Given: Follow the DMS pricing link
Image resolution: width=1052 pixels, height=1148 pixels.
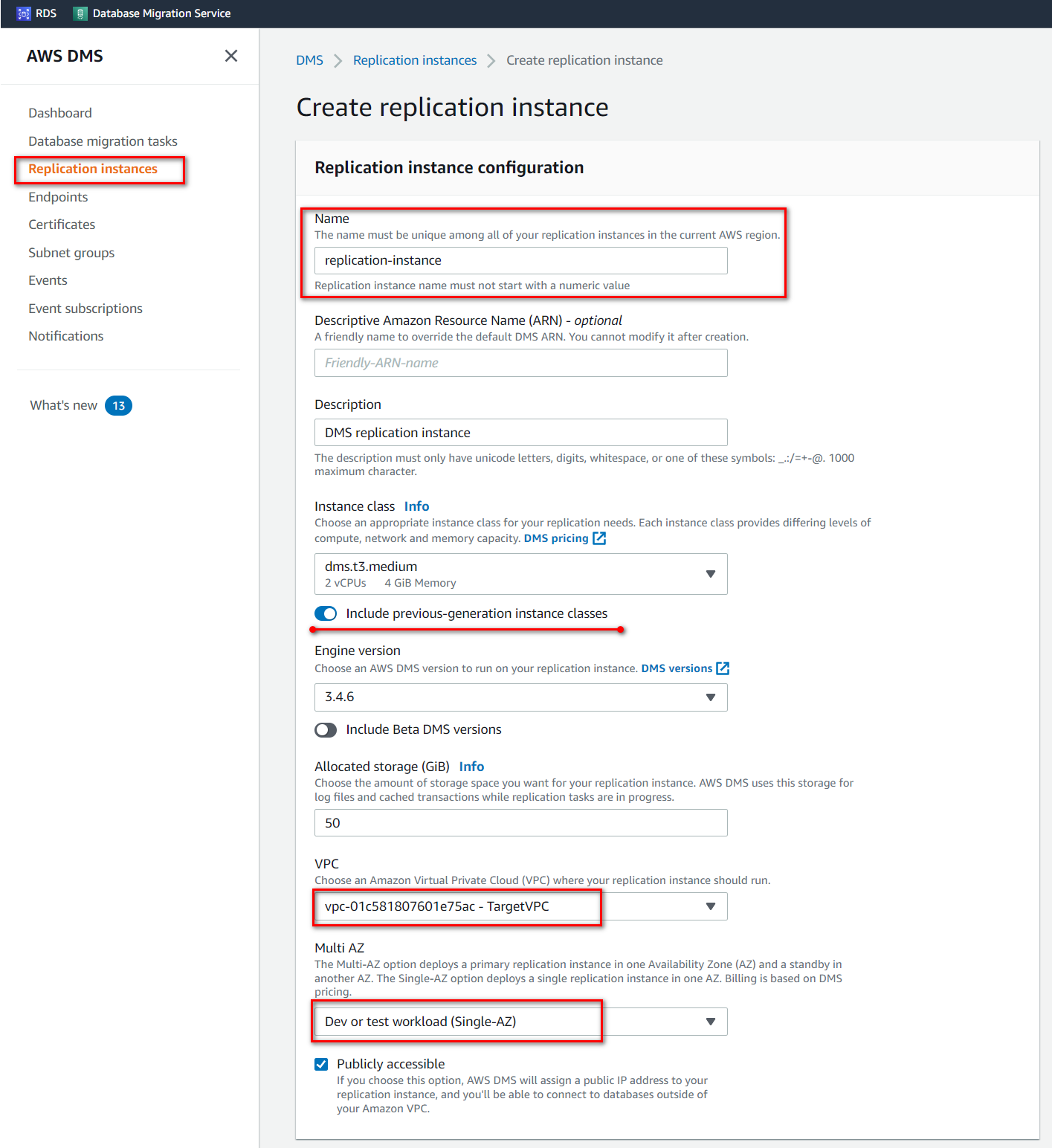Looking at the screenshot, I should coord(556,538).
